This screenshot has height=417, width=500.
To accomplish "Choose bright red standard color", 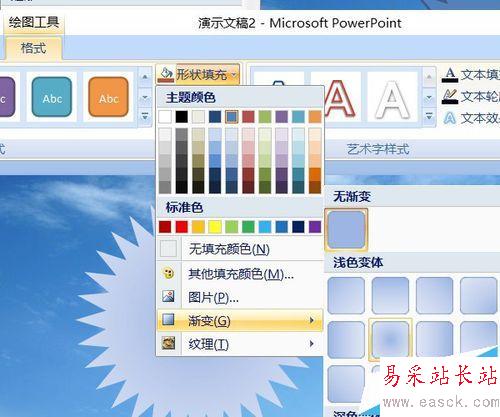I will coord(182,227).
